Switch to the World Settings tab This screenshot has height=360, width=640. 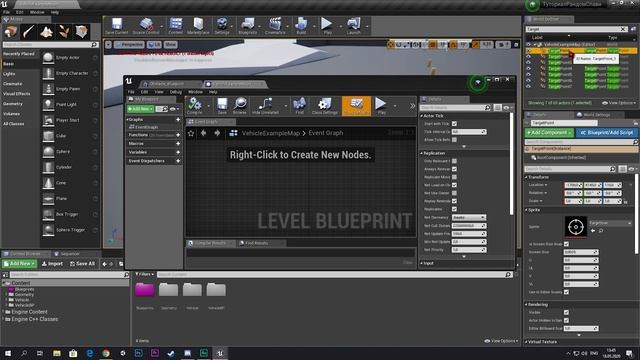tap(596, 115)
